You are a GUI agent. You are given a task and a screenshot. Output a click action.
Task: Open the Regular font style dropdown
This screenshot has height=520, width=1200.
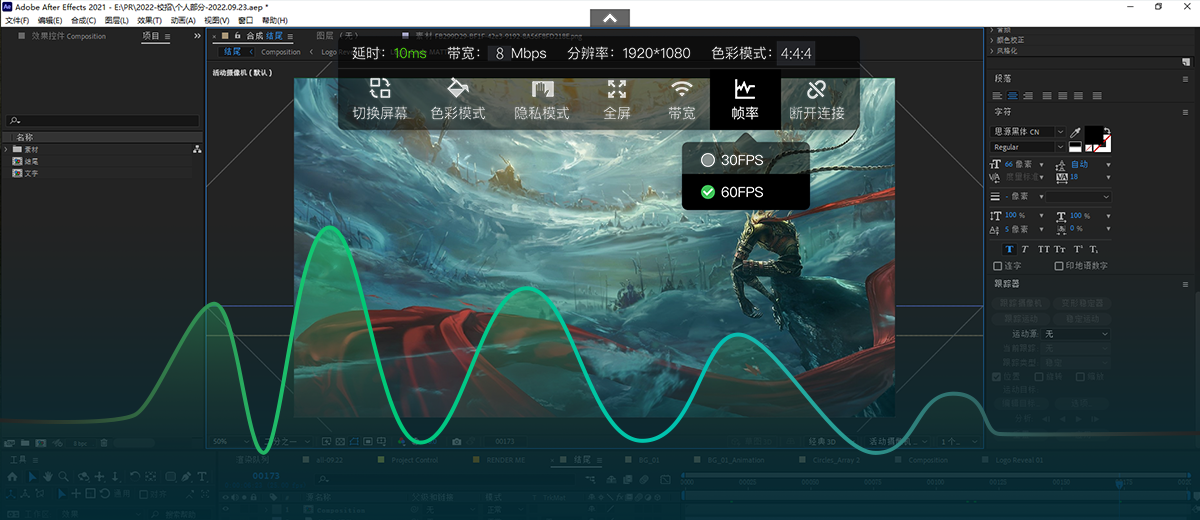click(x=1060, y=147)
